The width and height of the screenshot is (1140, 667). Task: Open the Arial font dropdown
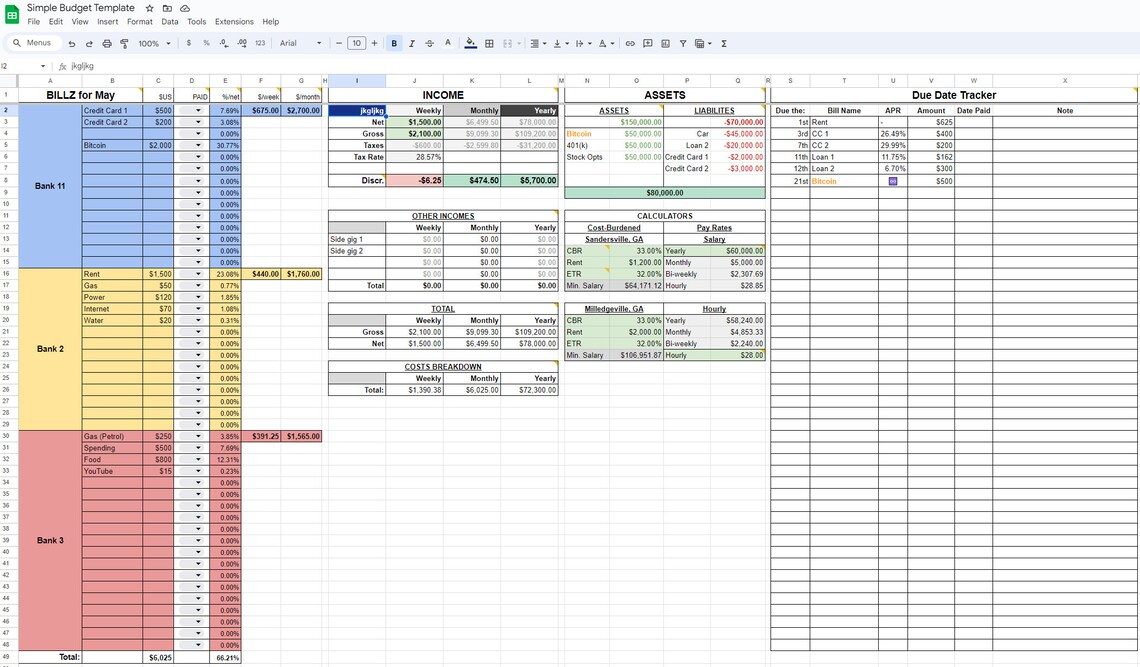[302, 43]
